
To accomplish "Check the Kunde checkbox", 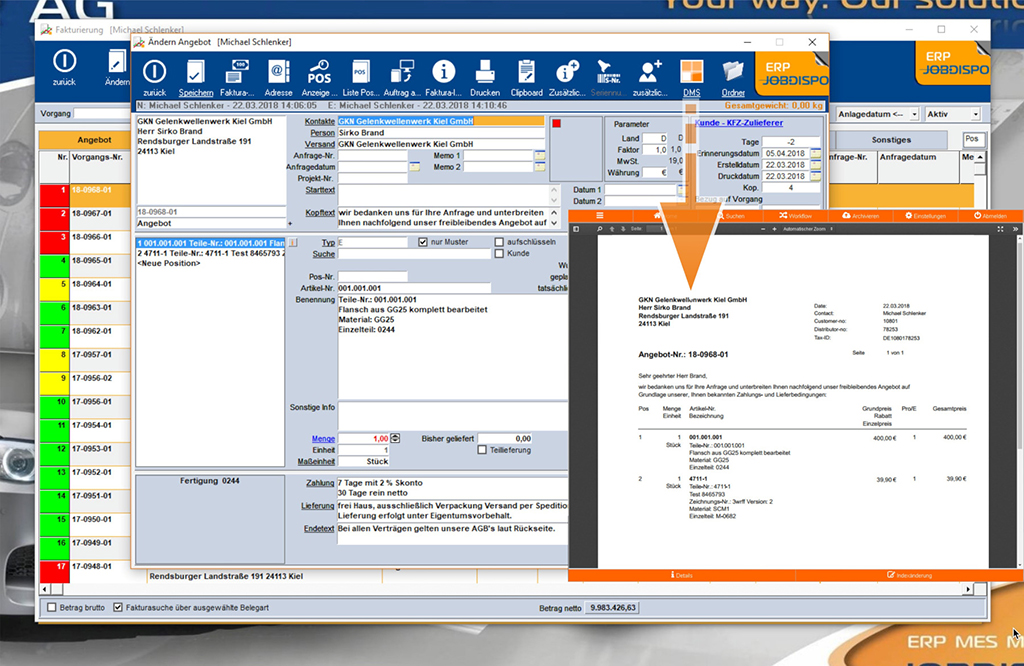I will pos(499,253).
